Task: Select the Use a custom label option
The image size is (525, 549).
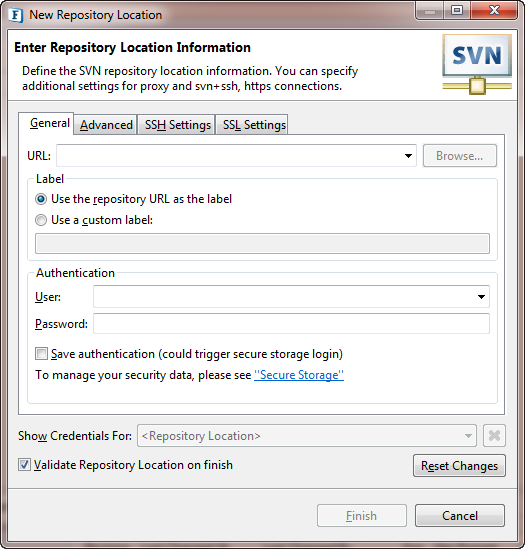Action: 41,220
